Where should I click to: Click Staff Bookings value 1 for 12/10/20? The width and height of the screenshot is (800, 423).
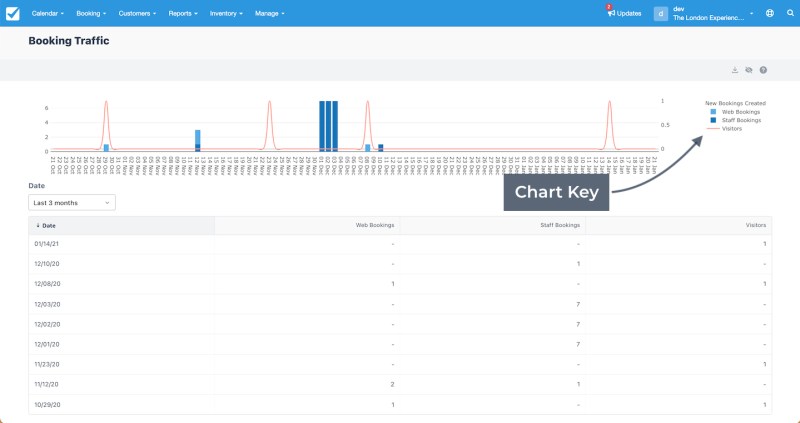(578, 264)
